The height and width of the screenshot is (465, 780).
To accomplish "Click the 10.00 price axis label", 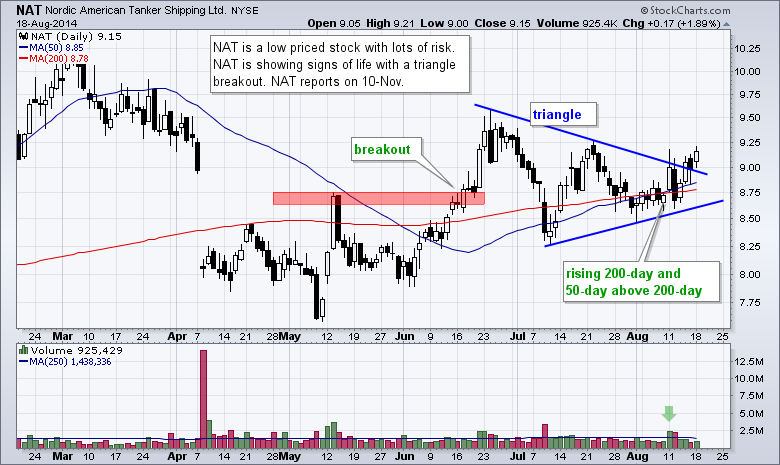I will pos(748,71).
